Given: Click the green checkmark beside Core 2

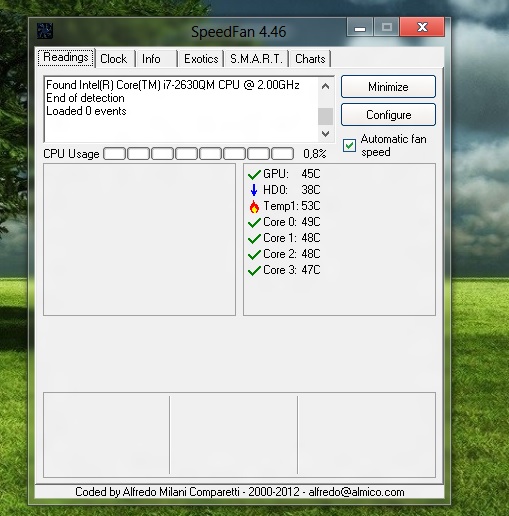Looking at the screenshot, I should 254,254.
